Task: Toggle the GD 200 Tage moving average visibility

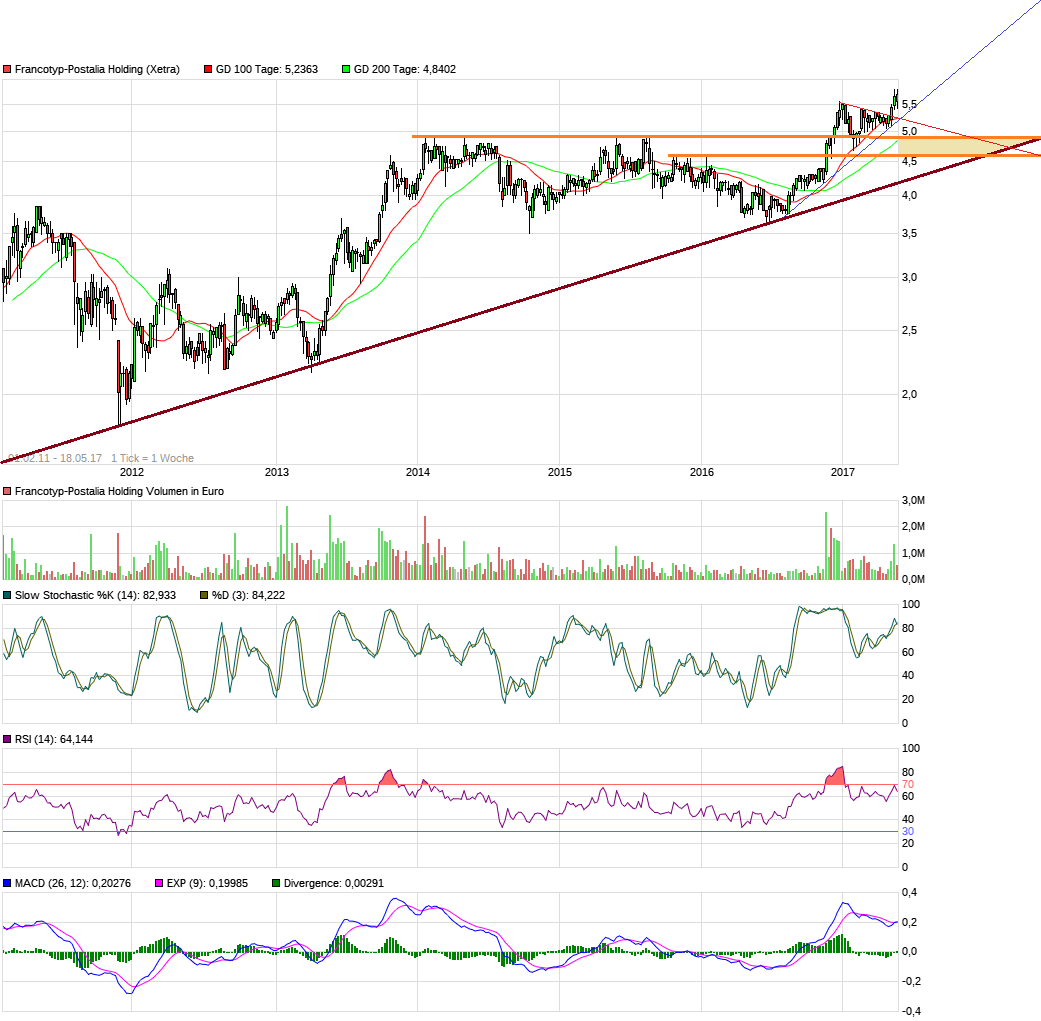Action: (x=344, y=70)
